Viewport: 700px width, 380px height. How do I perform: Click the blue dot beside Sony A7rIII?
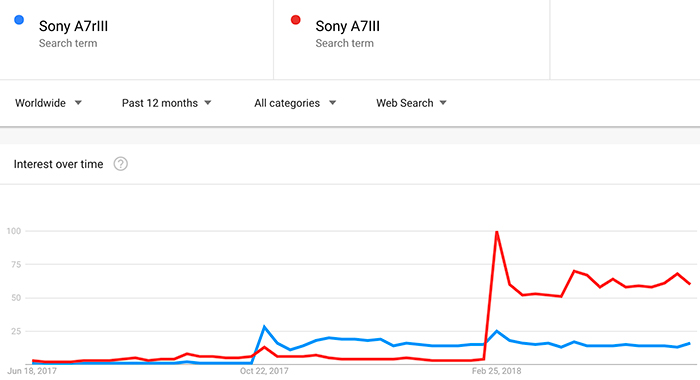pyautogui.click(x=19, y=20)
